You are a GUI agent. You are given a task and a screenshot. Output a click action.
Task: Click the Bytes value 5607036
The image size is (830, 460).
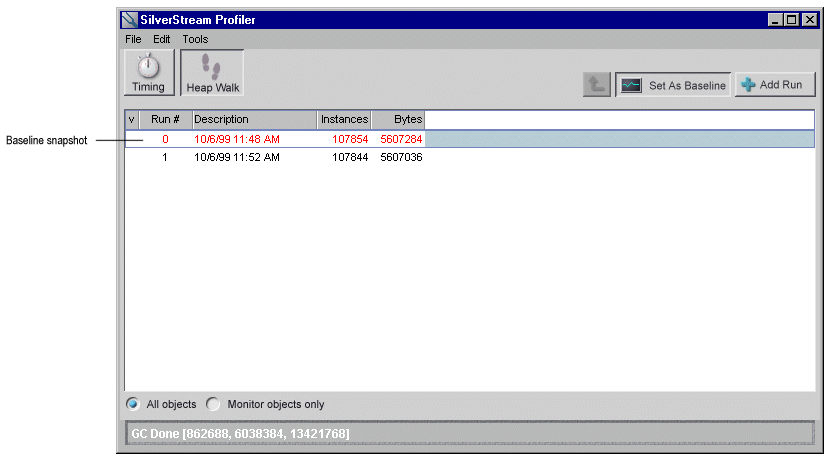click(401, 157)
